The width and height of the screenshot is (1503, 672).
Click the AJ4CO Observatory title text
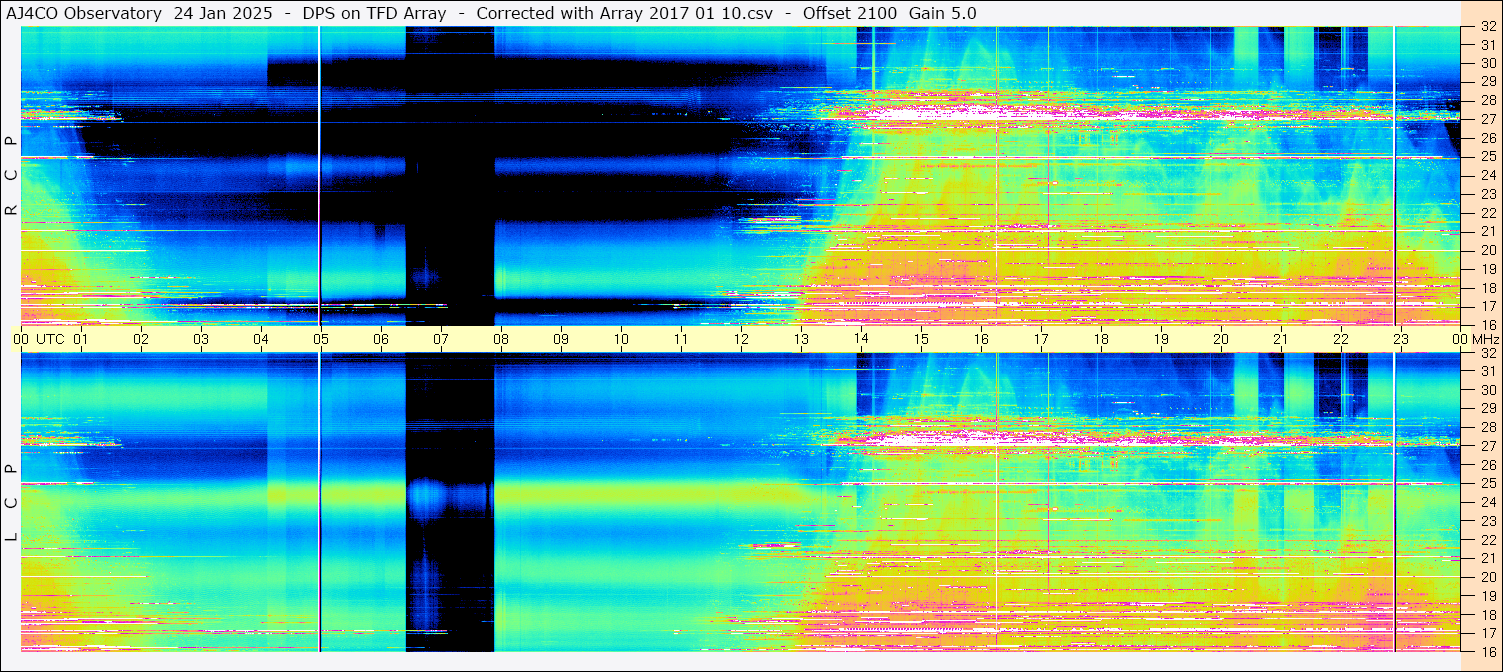[x=83, y=13]
